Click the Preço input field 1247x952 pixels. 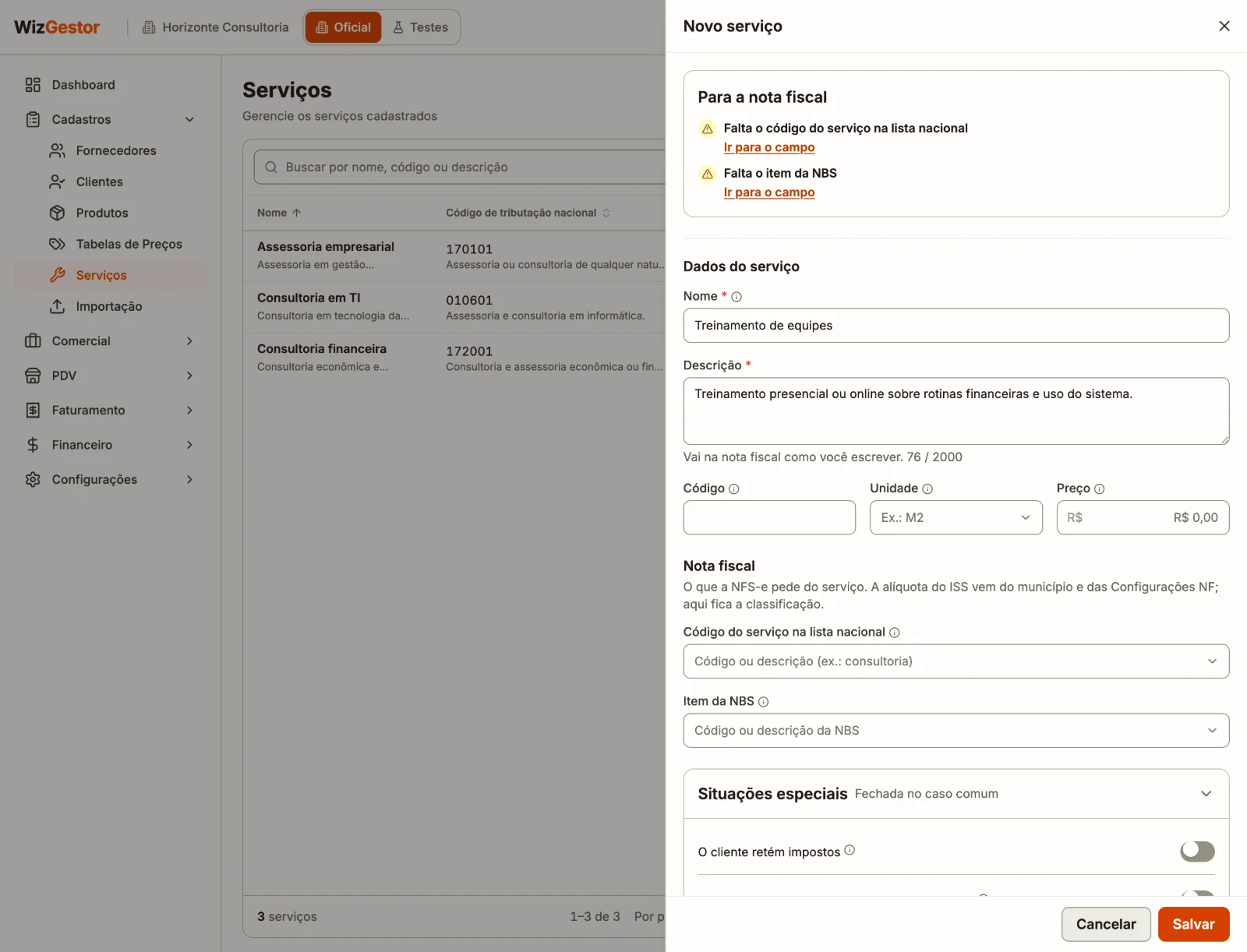1143,517
